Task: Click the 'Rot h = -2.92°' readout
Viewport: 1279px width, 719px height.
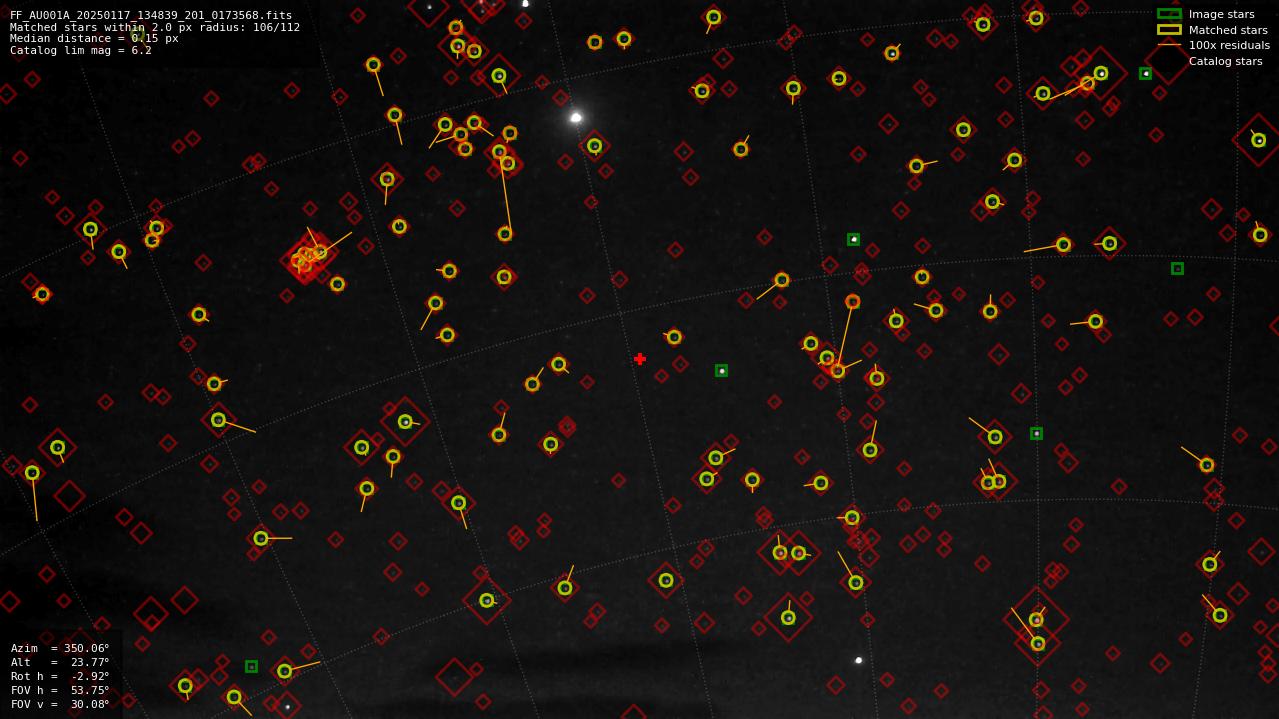Action: pos(60,676)
